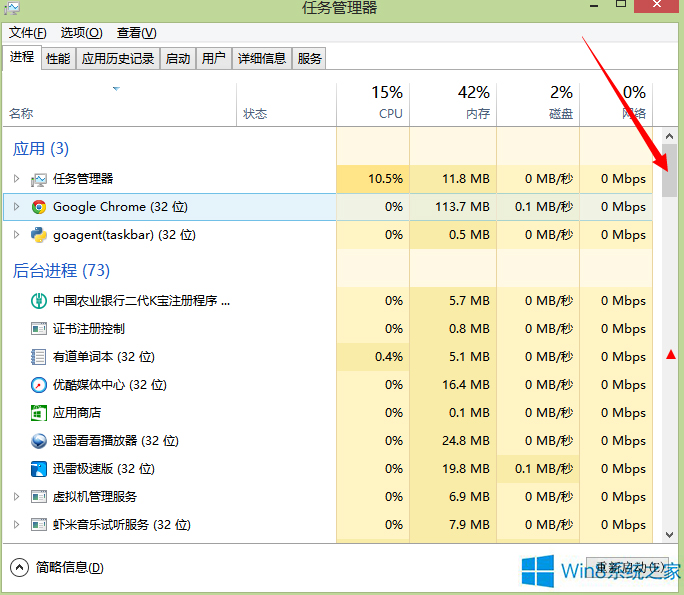This screenshot has height=595, width=684.
Task: Select the 后台进程 (73) group header
Action: (61, 270)
